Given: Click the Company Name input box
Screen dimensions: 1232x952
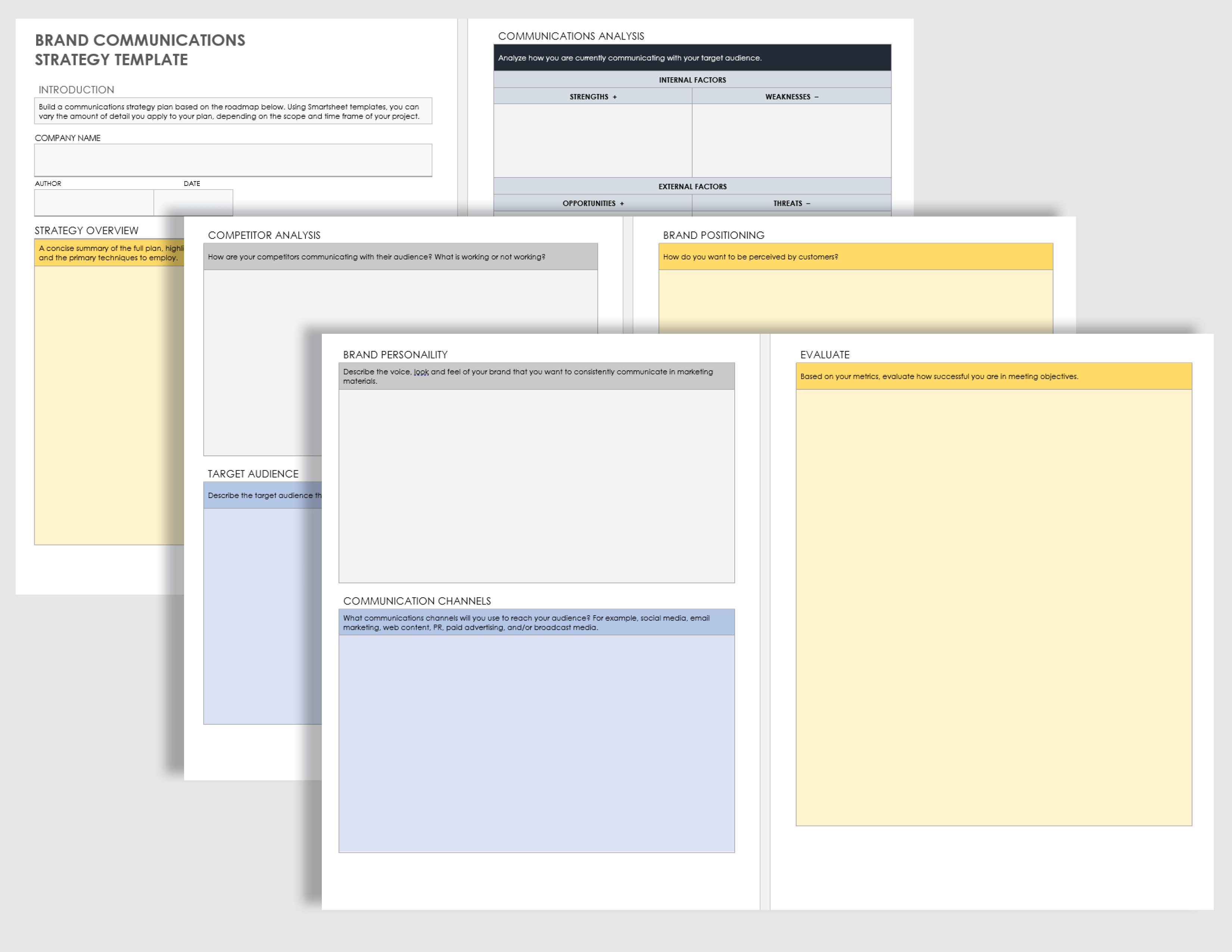Looking at the screenshot, I should point(233,160).
